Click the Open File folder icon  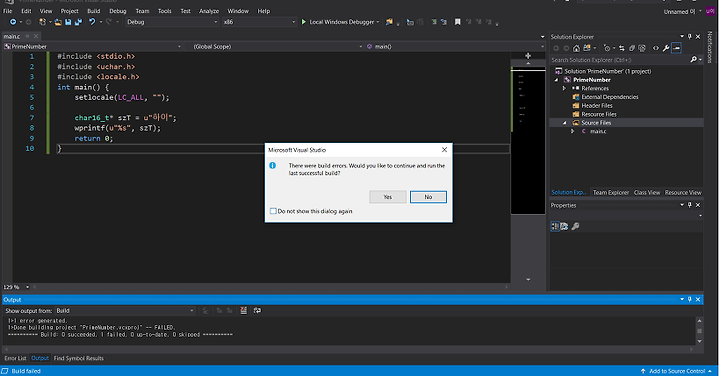58,22
